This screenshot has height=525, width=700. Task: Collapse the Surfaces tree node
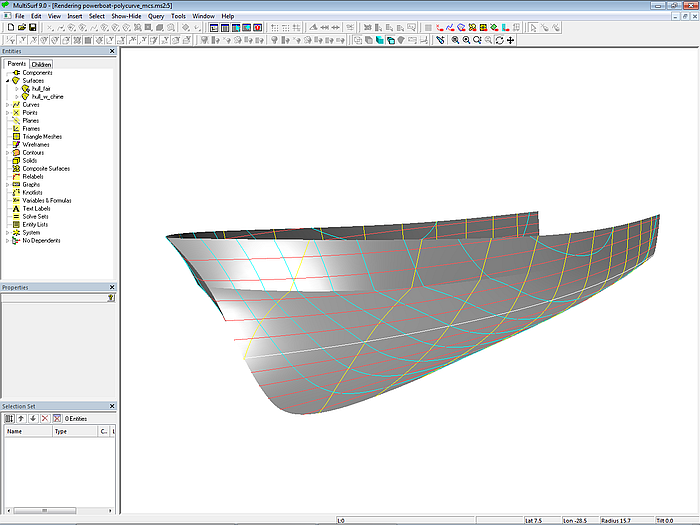[x=8, y=81]
